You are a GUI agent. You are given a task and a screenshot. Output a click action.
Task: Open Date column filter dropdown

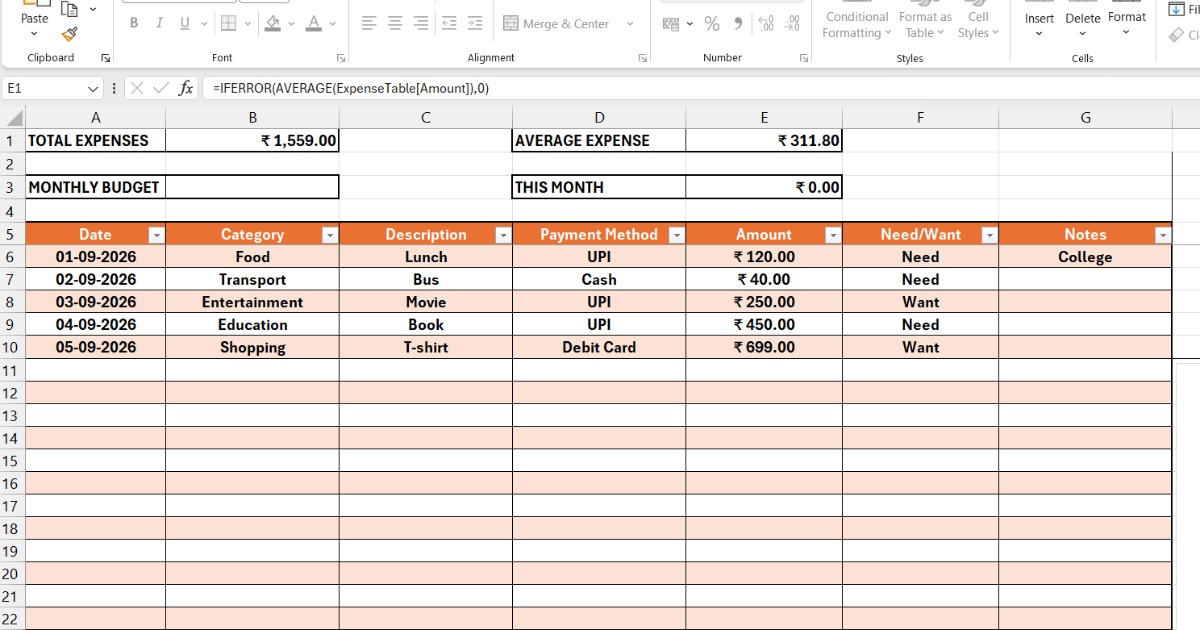155,235
